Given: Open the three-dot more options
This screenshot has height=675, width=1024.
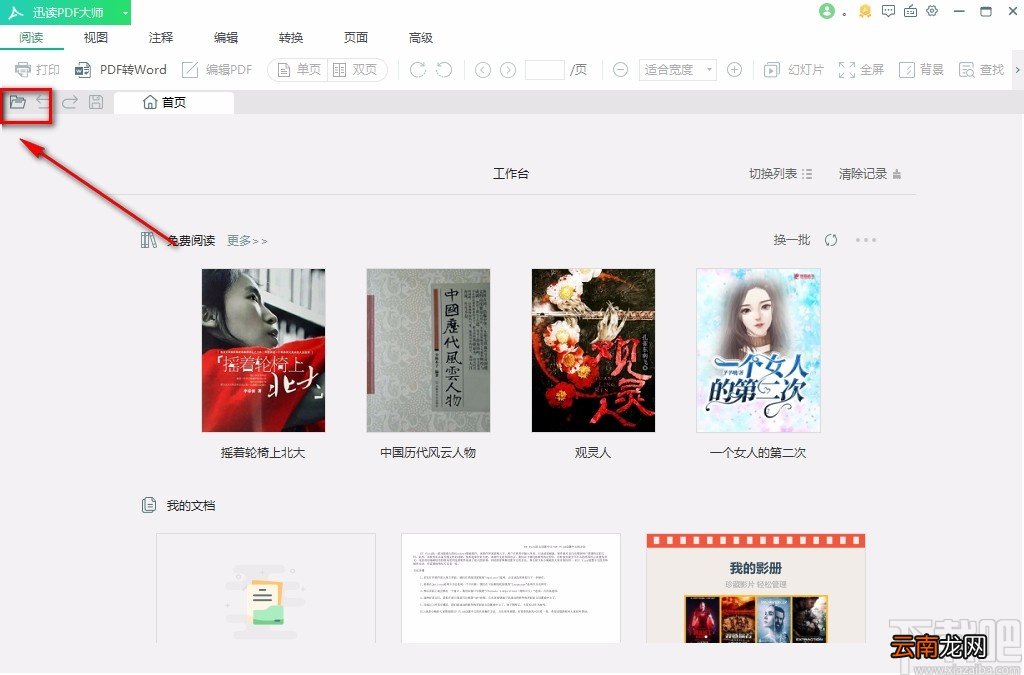Looking at the screenshot, I should click(x=866, y=240).
